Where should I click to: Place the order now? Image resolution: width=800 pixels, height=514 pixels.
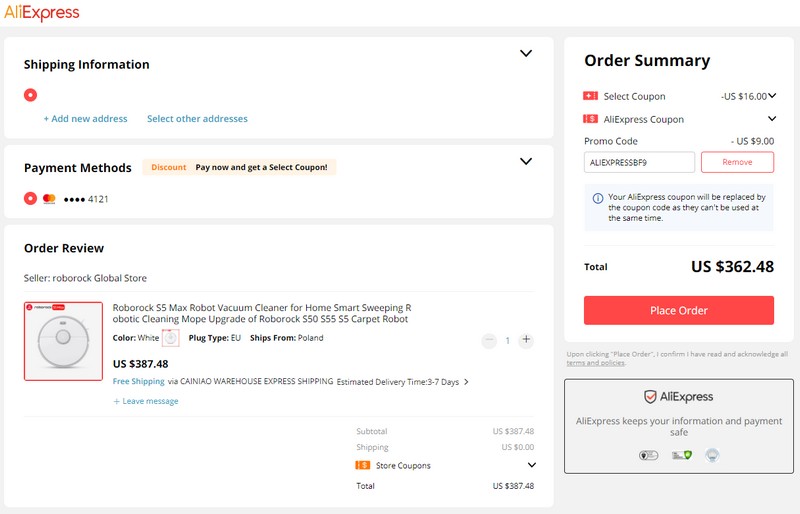[x=679, y=310]
